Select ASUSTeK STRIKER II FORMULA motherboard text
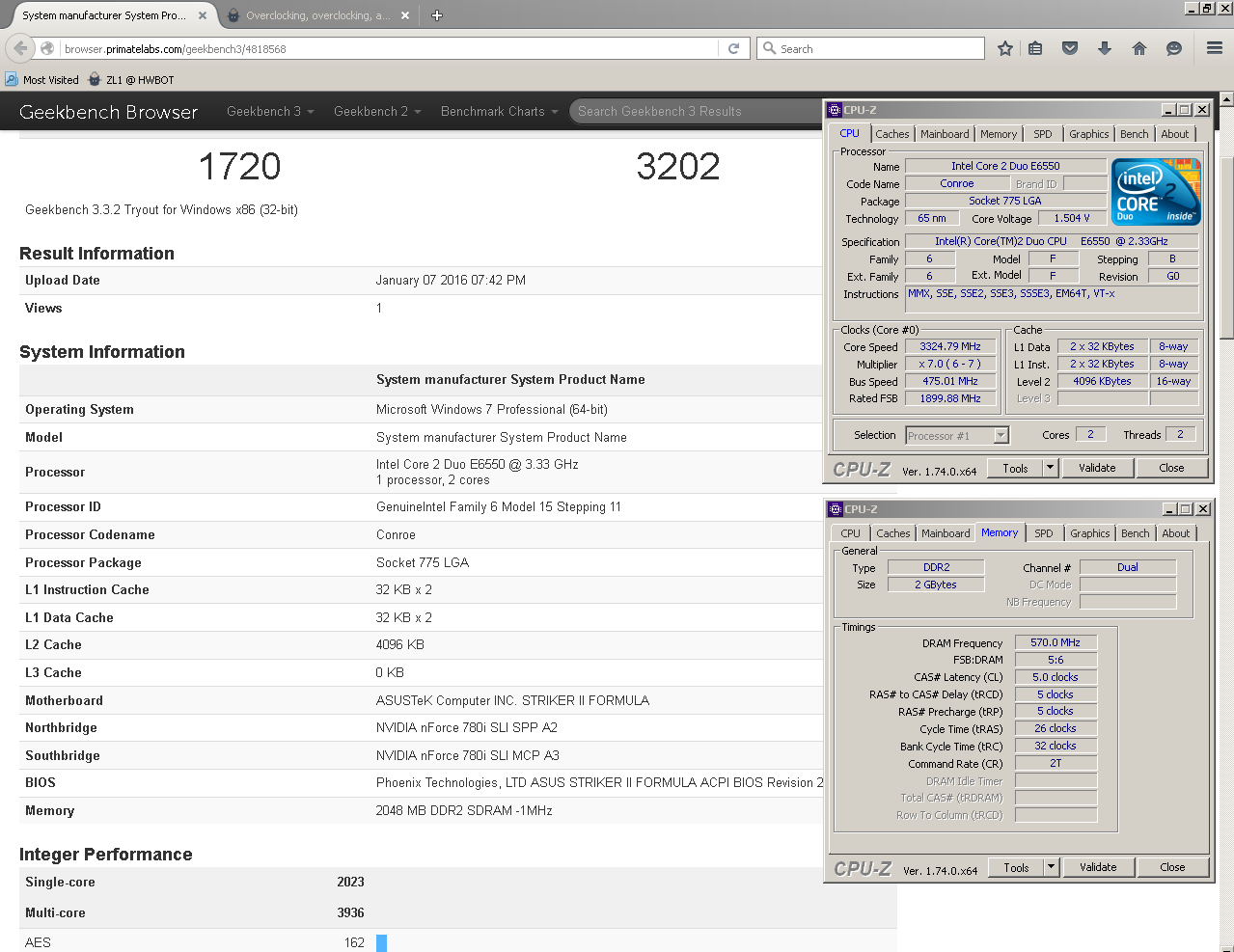 (512, 700)
